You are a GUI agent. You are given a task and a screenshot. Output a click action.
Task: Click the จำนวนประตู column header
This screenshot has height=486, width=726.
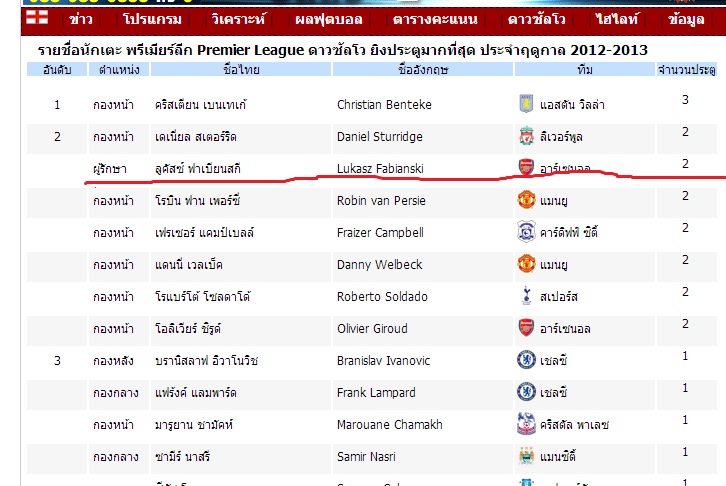coord(687,70)
